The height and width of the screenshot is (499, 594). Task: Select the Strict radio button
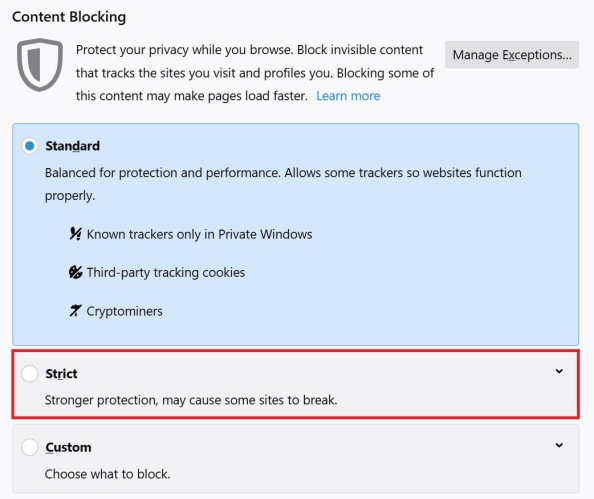pos(30,373)
